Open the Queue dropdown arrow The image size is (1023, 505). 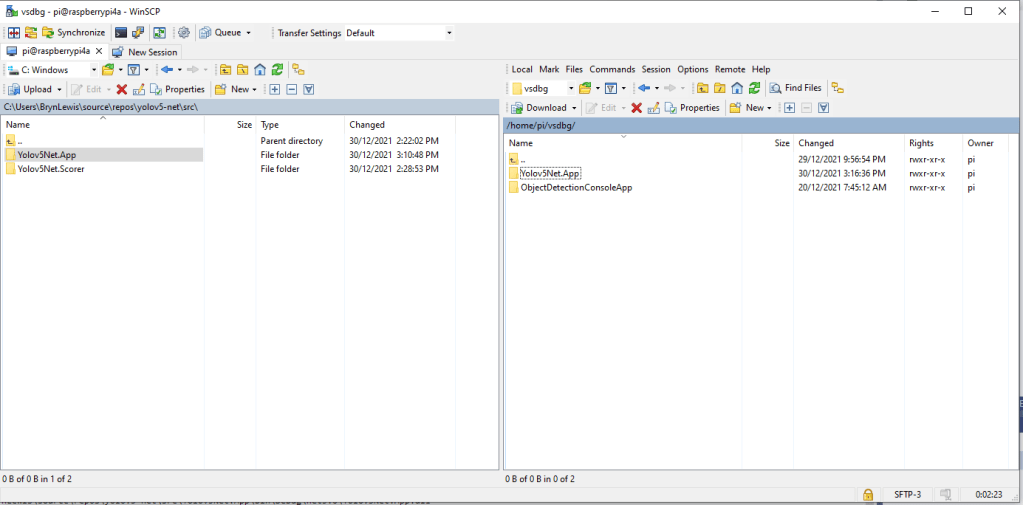(249, 33)
